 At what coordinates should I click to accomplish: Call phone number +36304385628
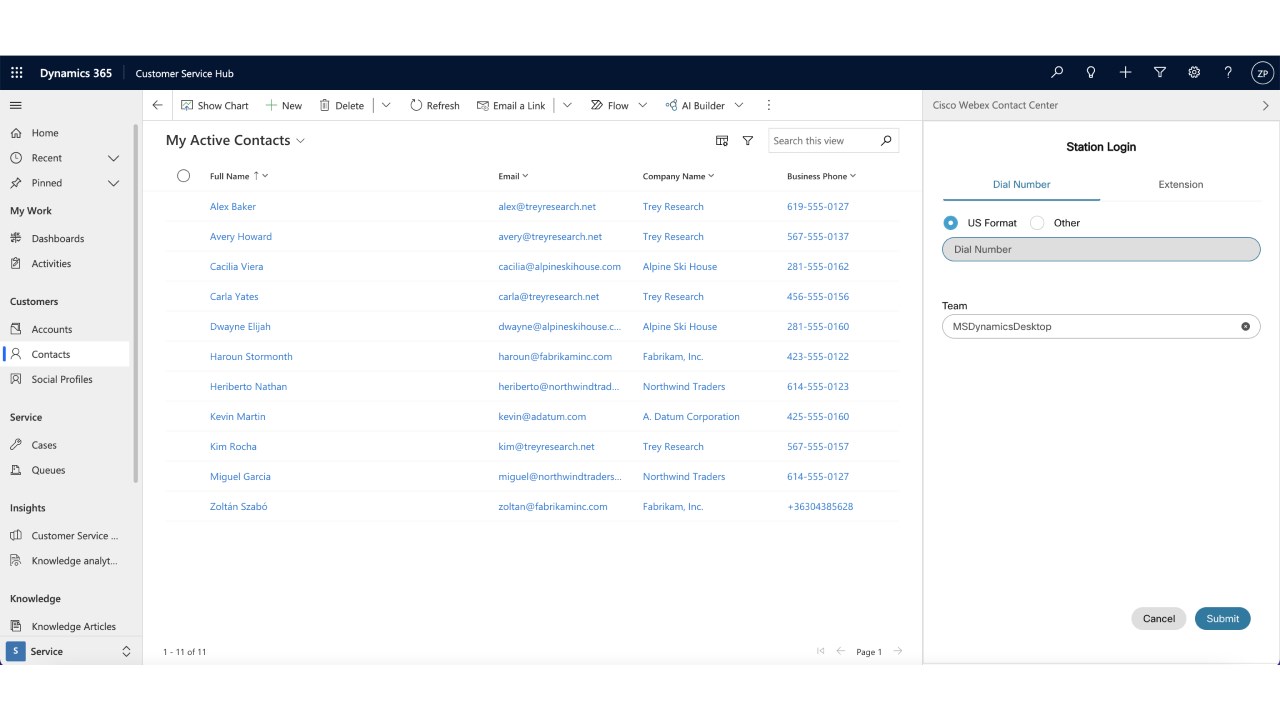pos(820,507)
